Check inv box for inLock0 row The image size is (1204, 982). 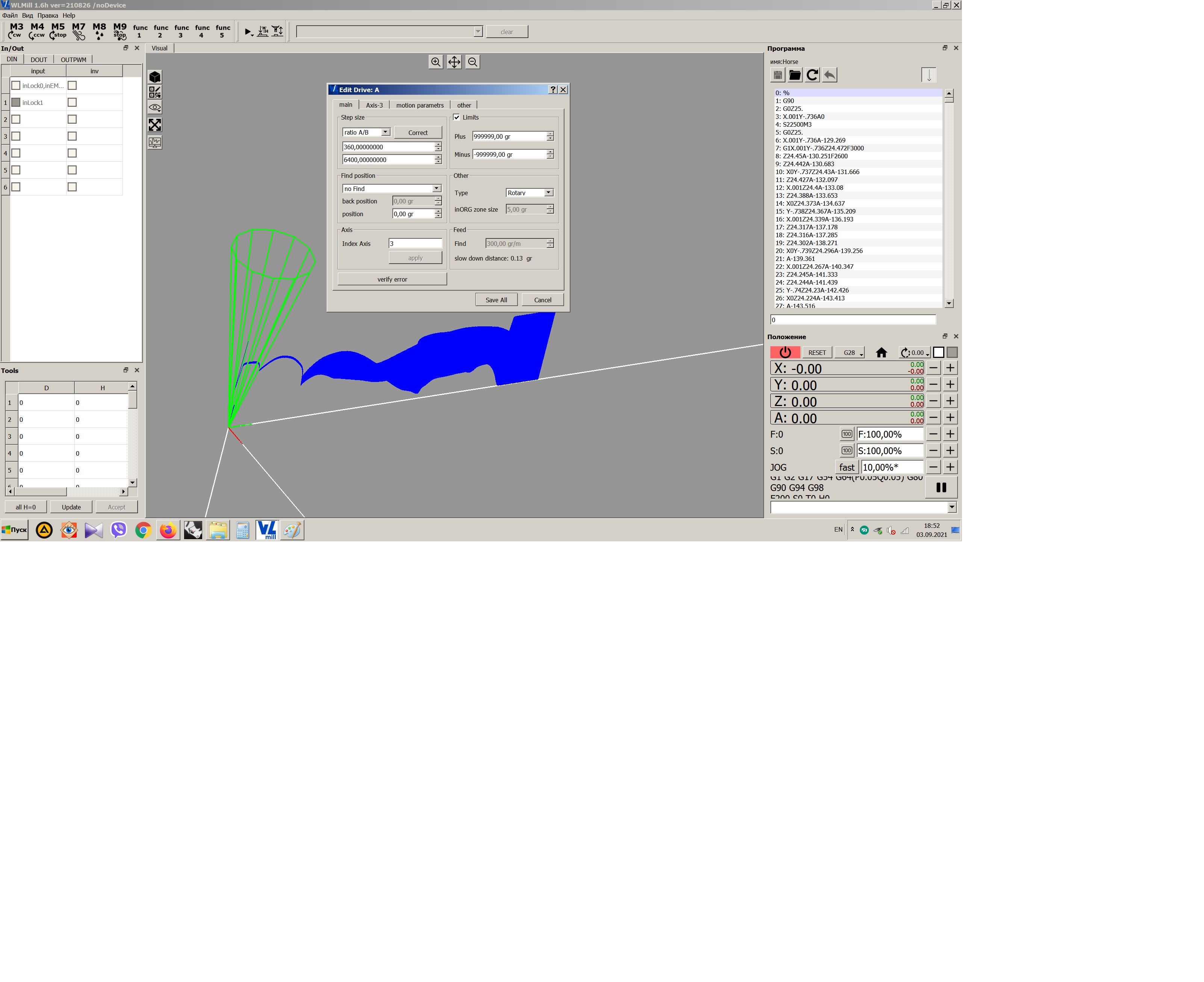72,85
